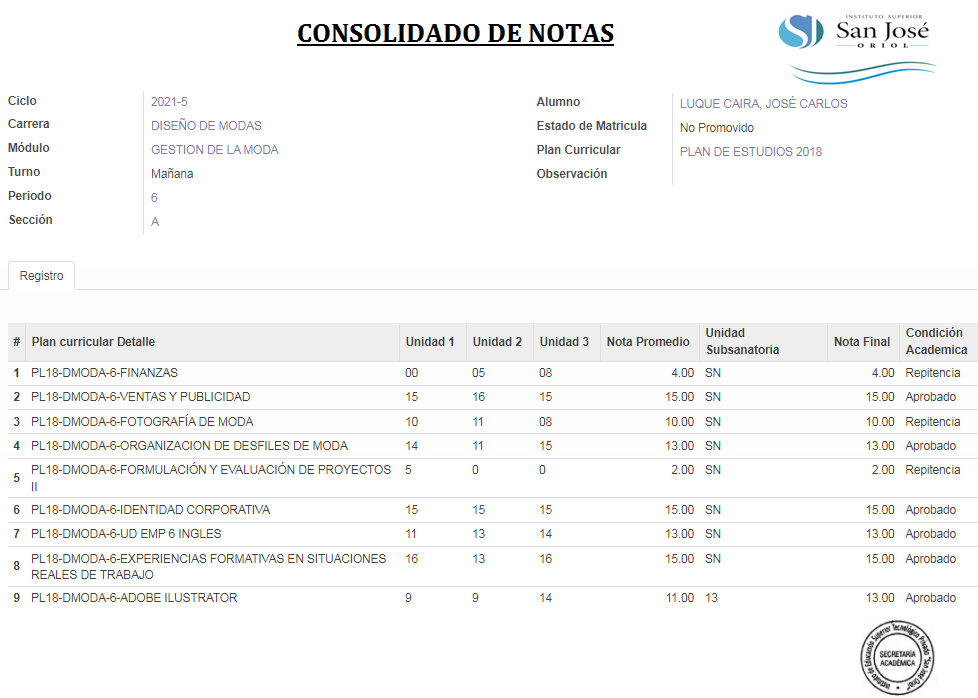
Task: Click Repitencia status in FOTOGRAFÍA DE MODA row
Action: click(932, 422)
